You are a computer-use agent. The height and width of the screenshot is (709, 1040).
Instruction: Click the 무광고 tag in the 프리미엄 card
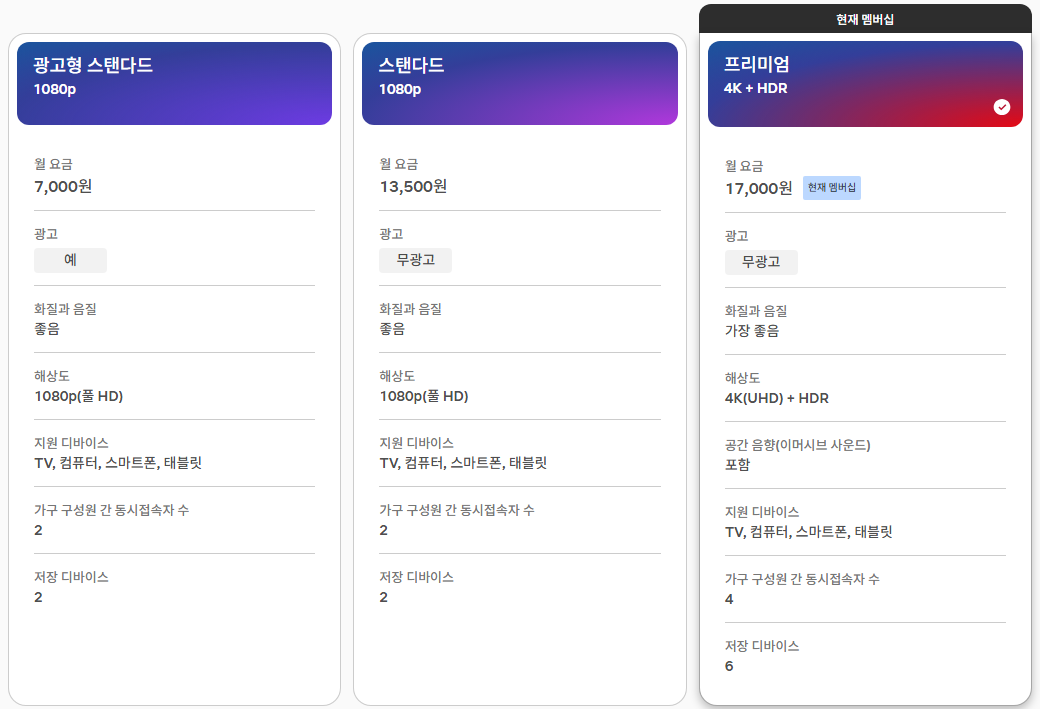(x=761, y=262)
